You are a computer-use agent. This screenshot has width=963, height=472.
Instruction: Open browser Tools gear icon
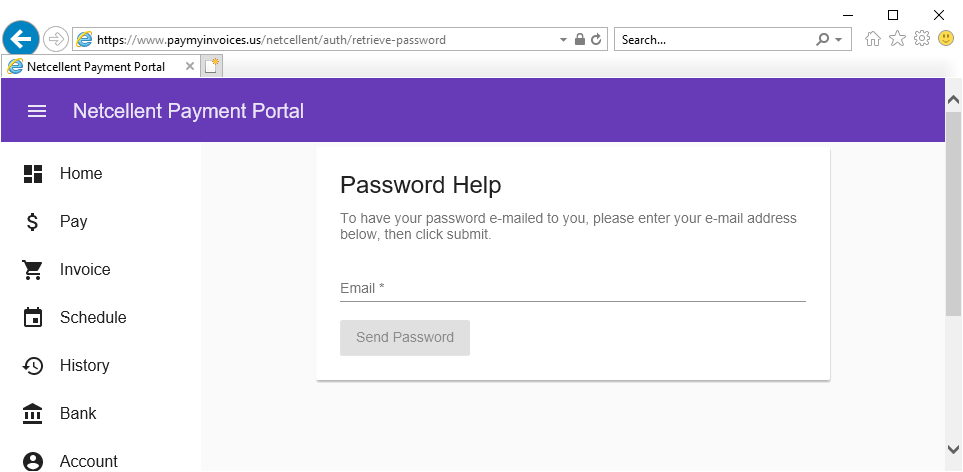pos(922,39)
